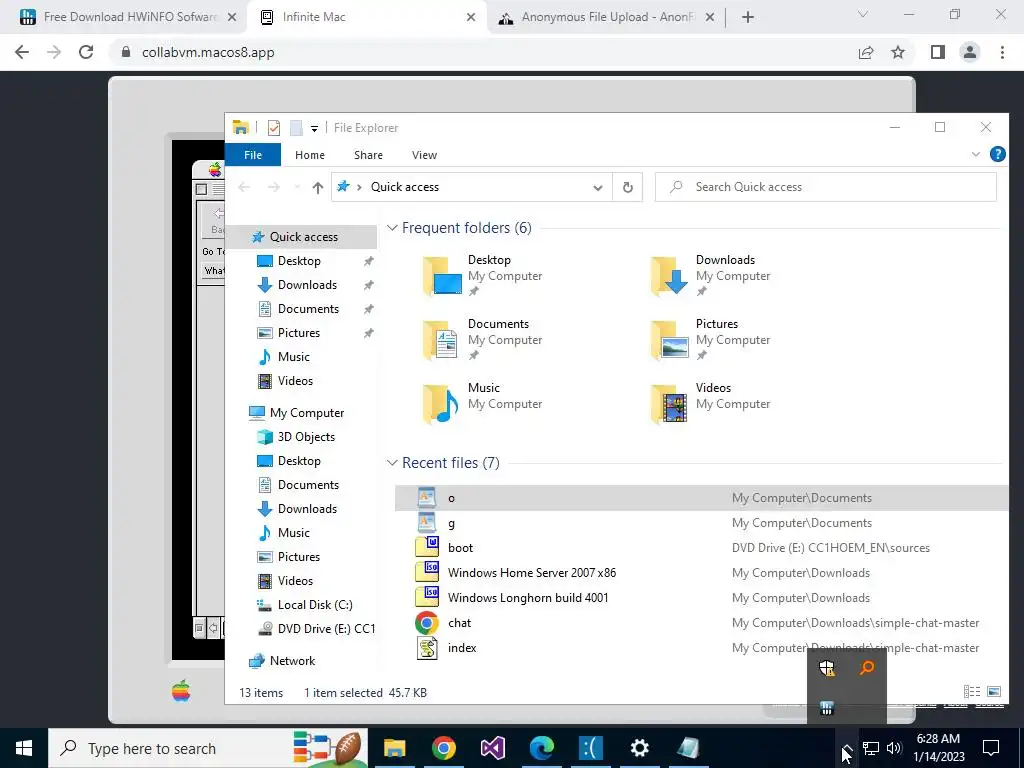1024x768 pixels.
Task: Open the Home ribbon tab
Action: [x=310, y=155]
